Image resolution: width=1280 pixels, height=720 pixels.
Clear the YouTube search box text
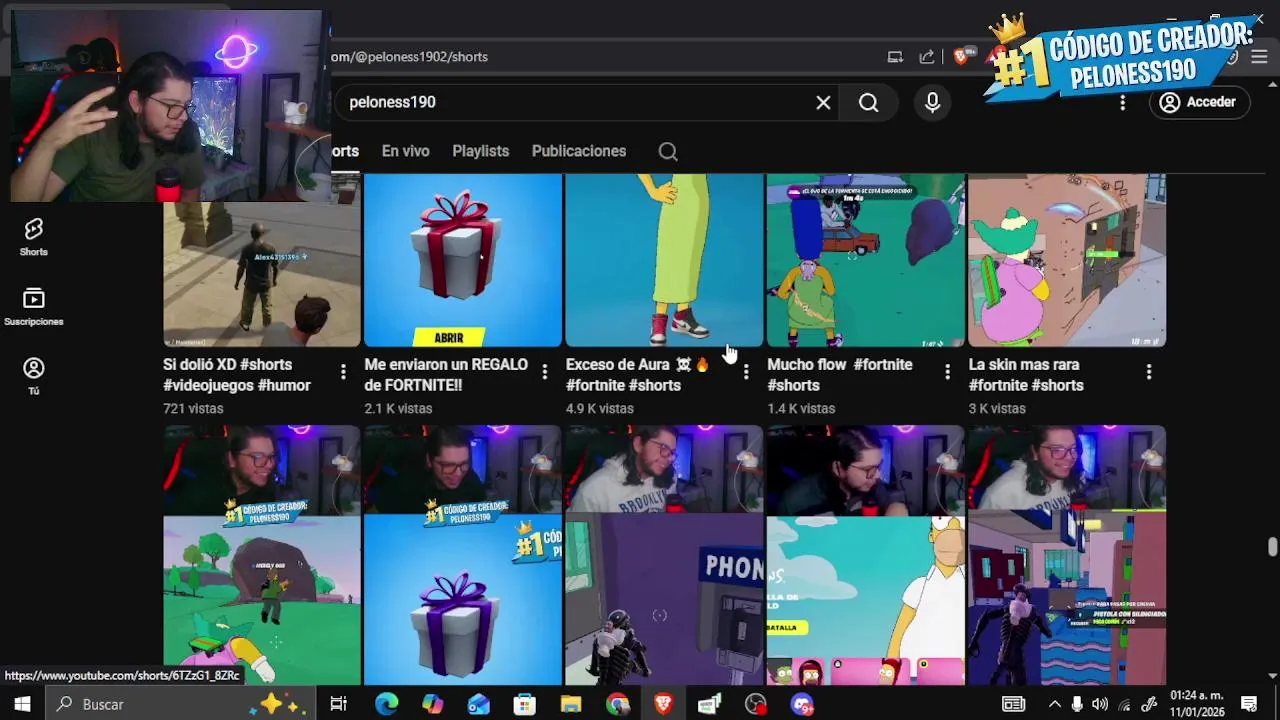(x=823, y=102)
